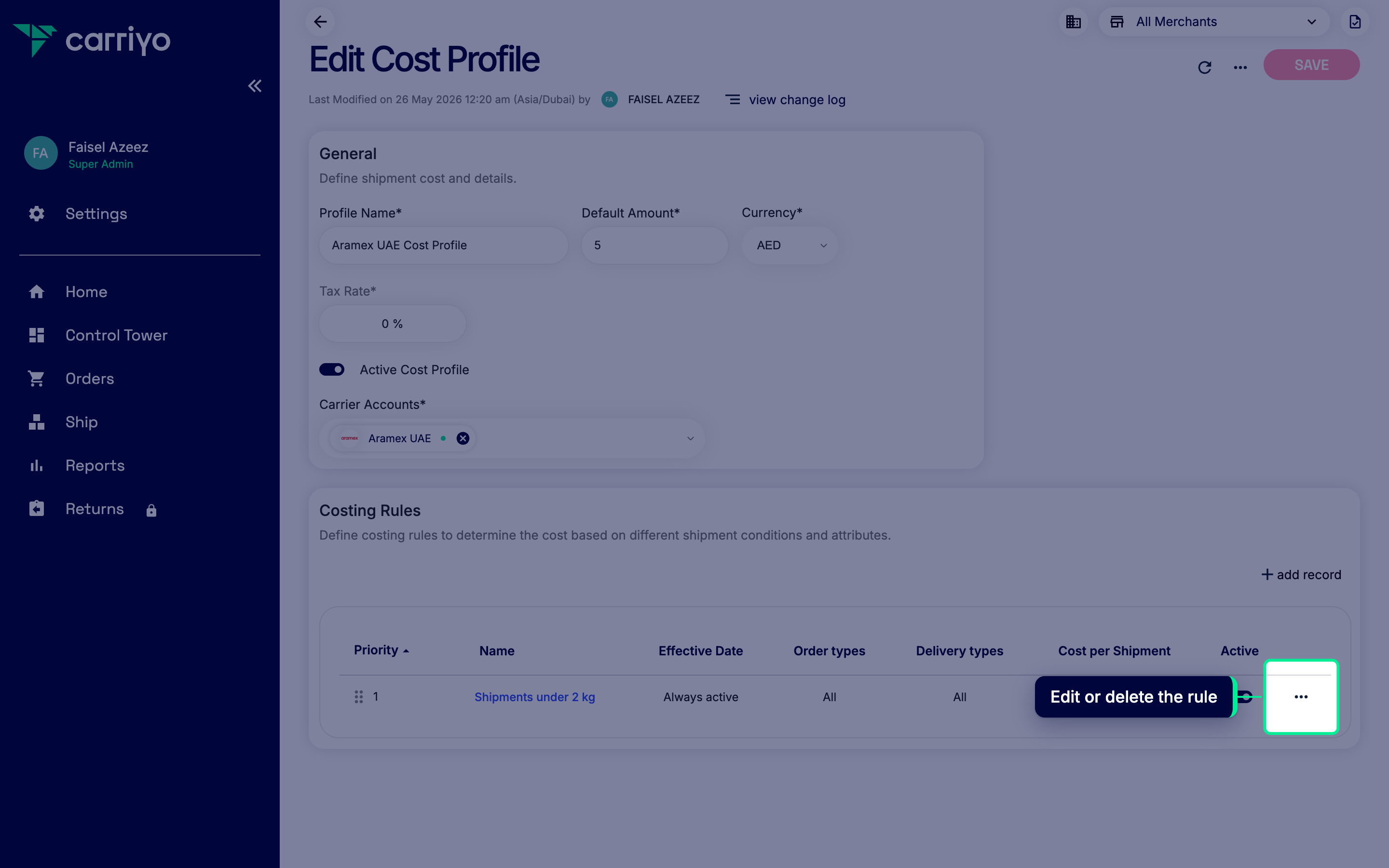Image resolution: width=1389 pixels, height=868 pixels.
Task: Click the store icon in merchants selector
Action: (x=1117, y=22)
